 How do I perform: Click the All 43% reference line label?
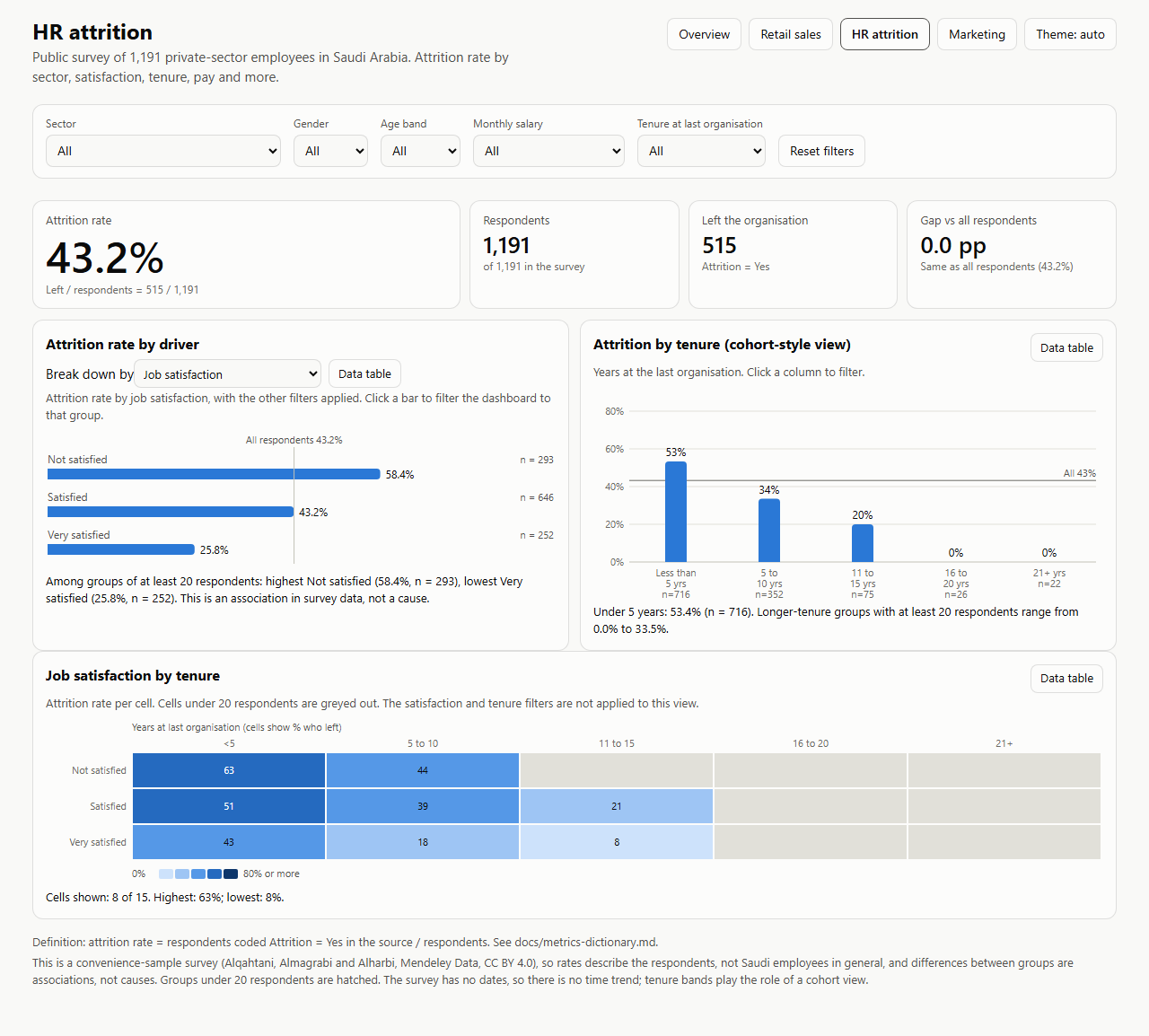(x=1079, y=473)
